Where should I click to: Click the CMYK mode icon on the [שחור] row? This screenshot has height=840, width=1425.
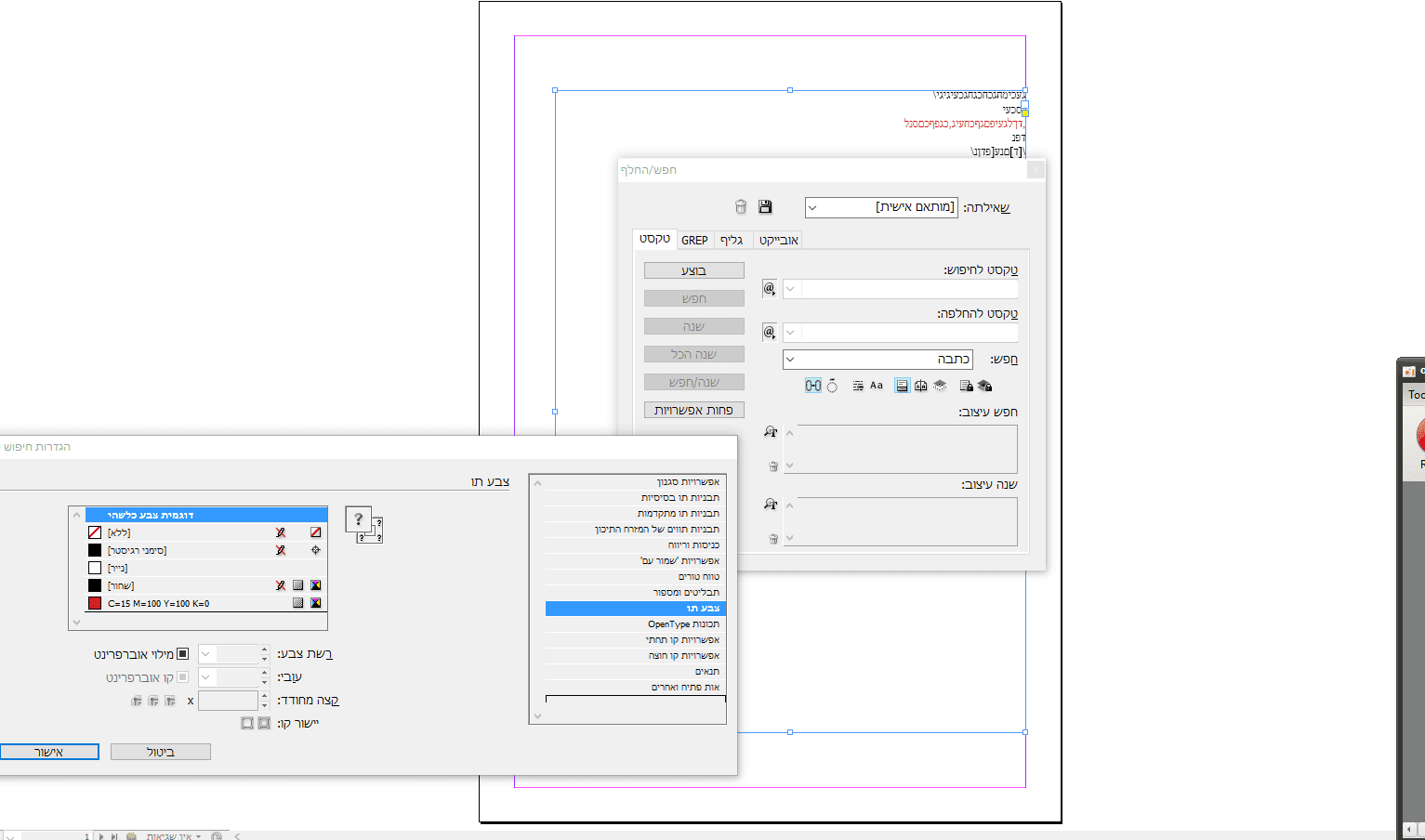[x=316, y=585]
